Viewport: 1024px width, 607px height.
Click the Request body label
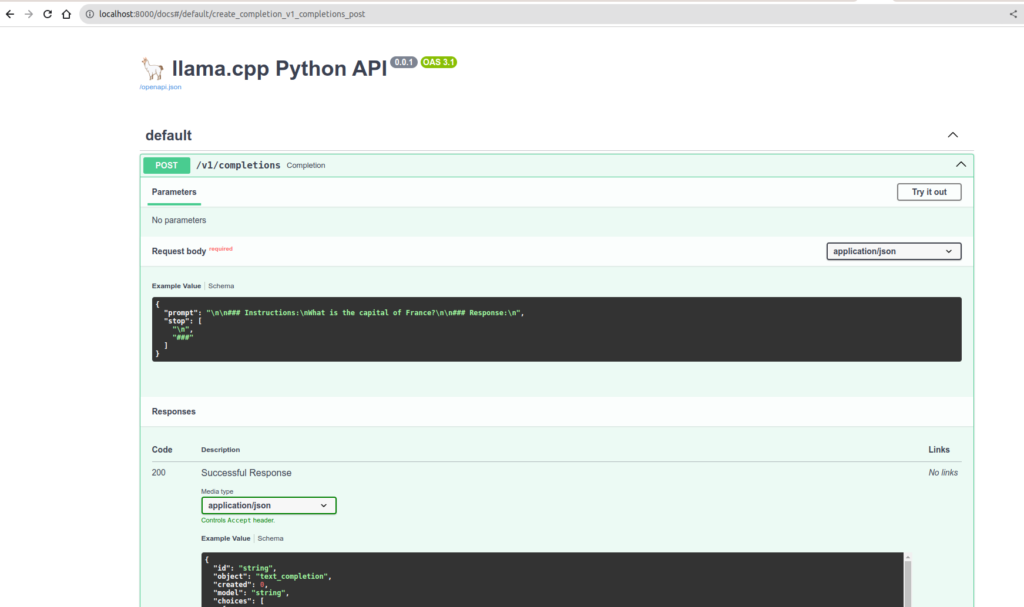179,252
